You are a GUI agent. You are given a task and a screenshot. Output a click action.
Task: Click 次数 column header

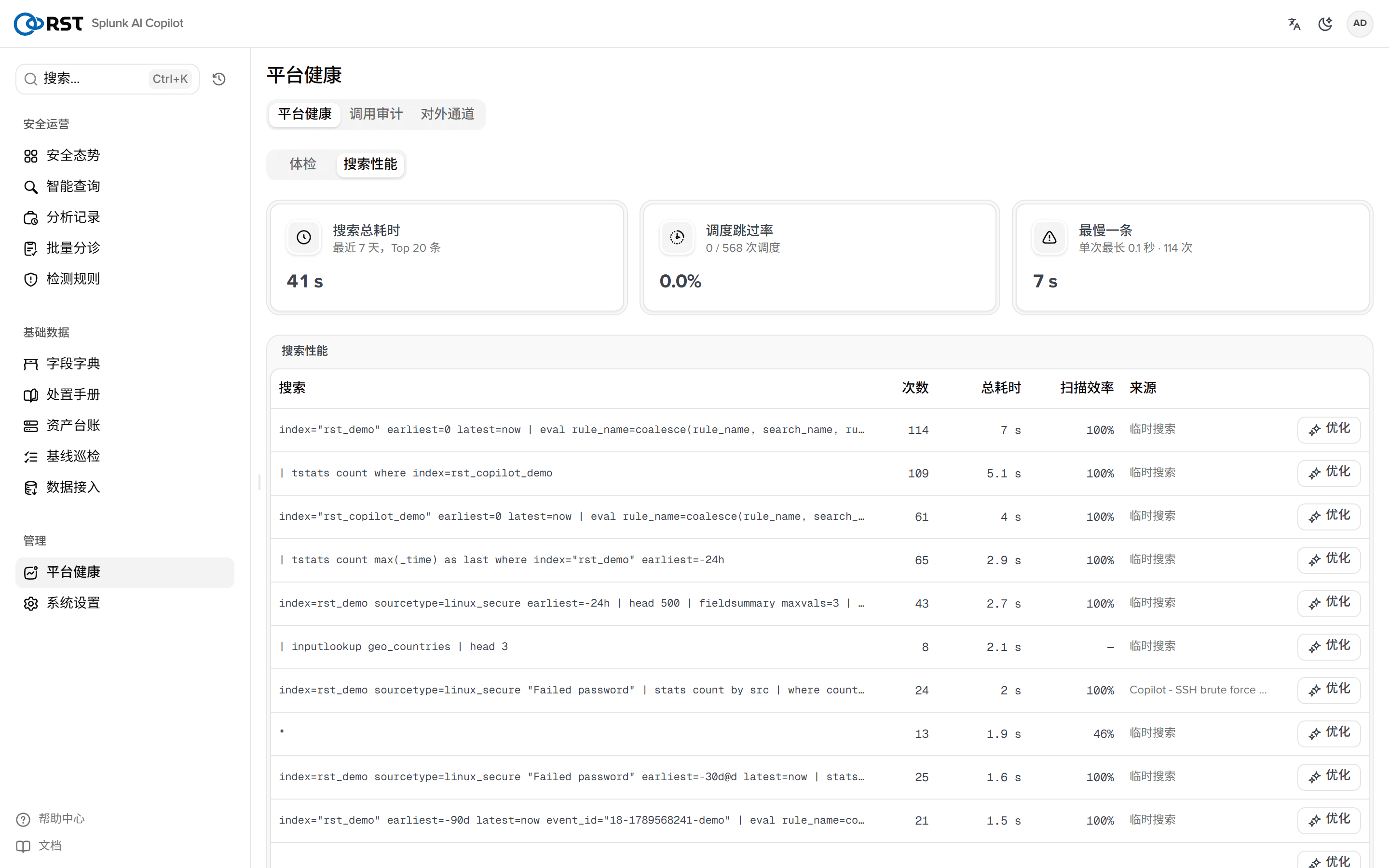click(x=915, y=388)
